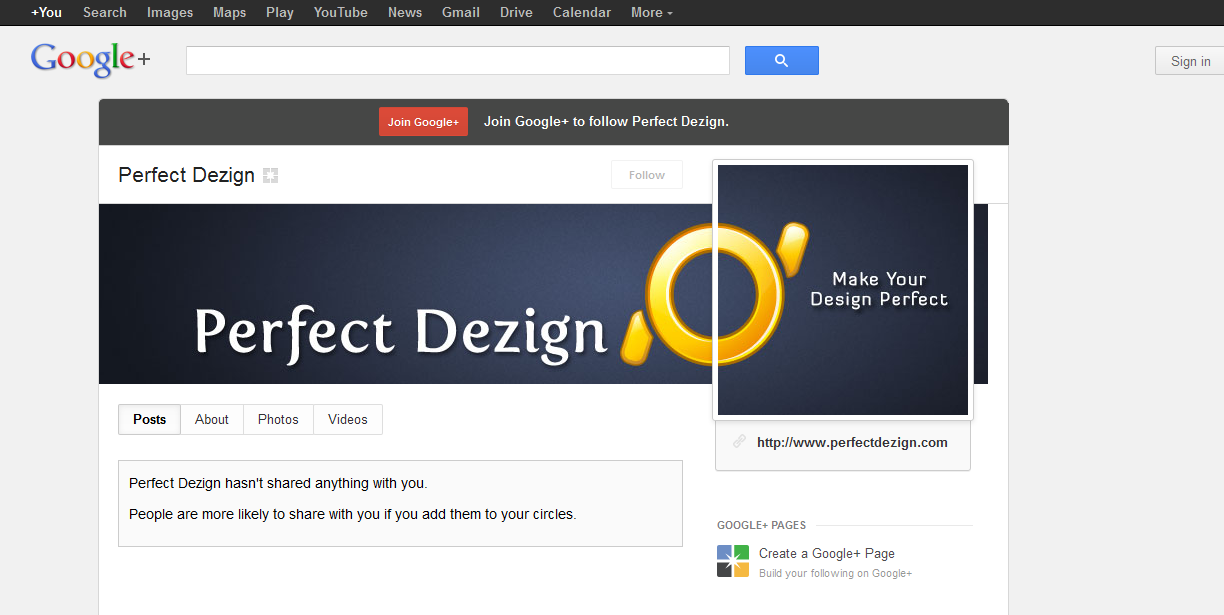This screenshot has width=1224, height=615.
Task: Click the Follow button
Action: pos(647,175)
